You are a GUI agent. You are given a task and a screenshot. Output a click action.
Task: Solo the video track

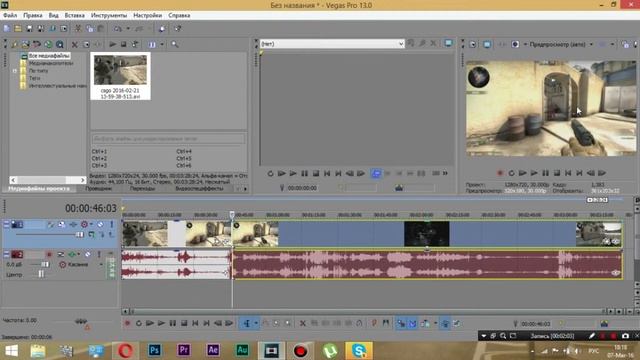(111, 224)
